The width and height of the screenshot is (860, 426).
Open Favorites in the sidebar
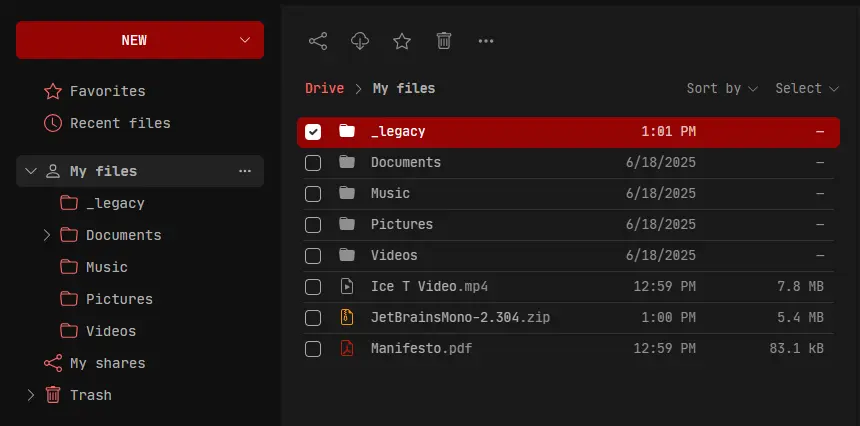click(x=107, y=91)
